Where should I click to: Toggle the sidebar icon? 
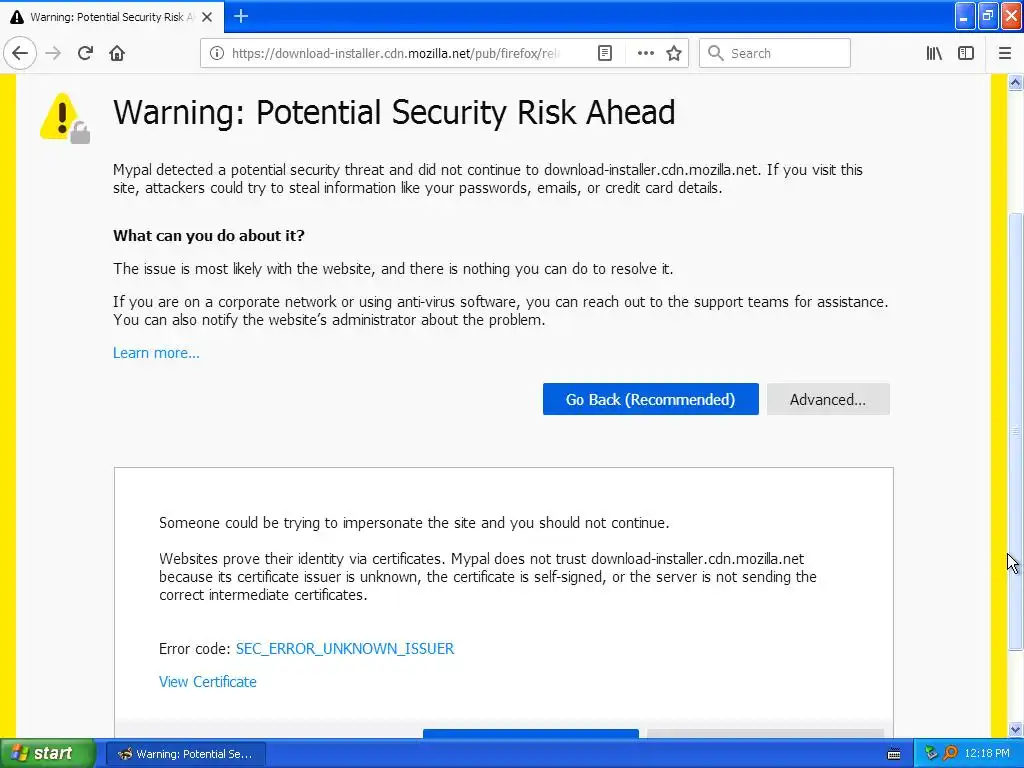pyautogui.click(x=966, y=53)
